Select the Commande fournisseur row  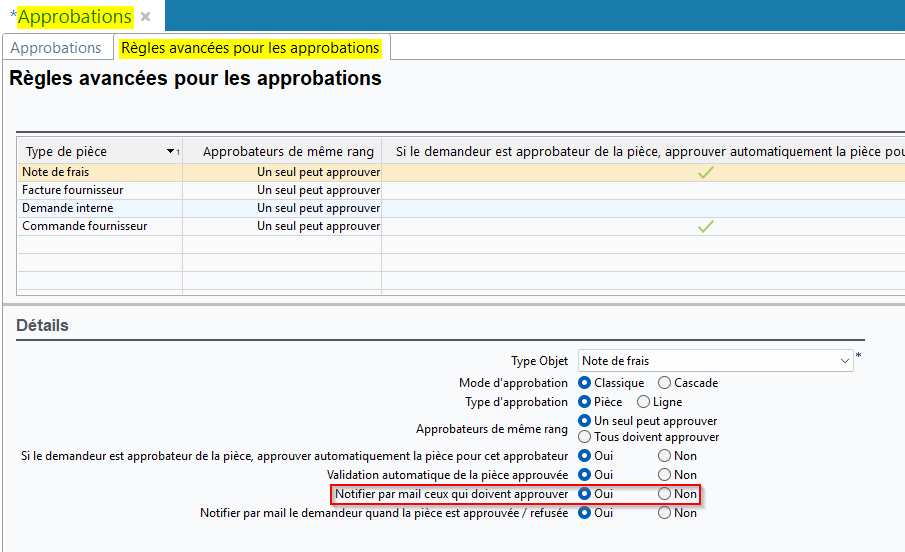[x=85, y=226]
